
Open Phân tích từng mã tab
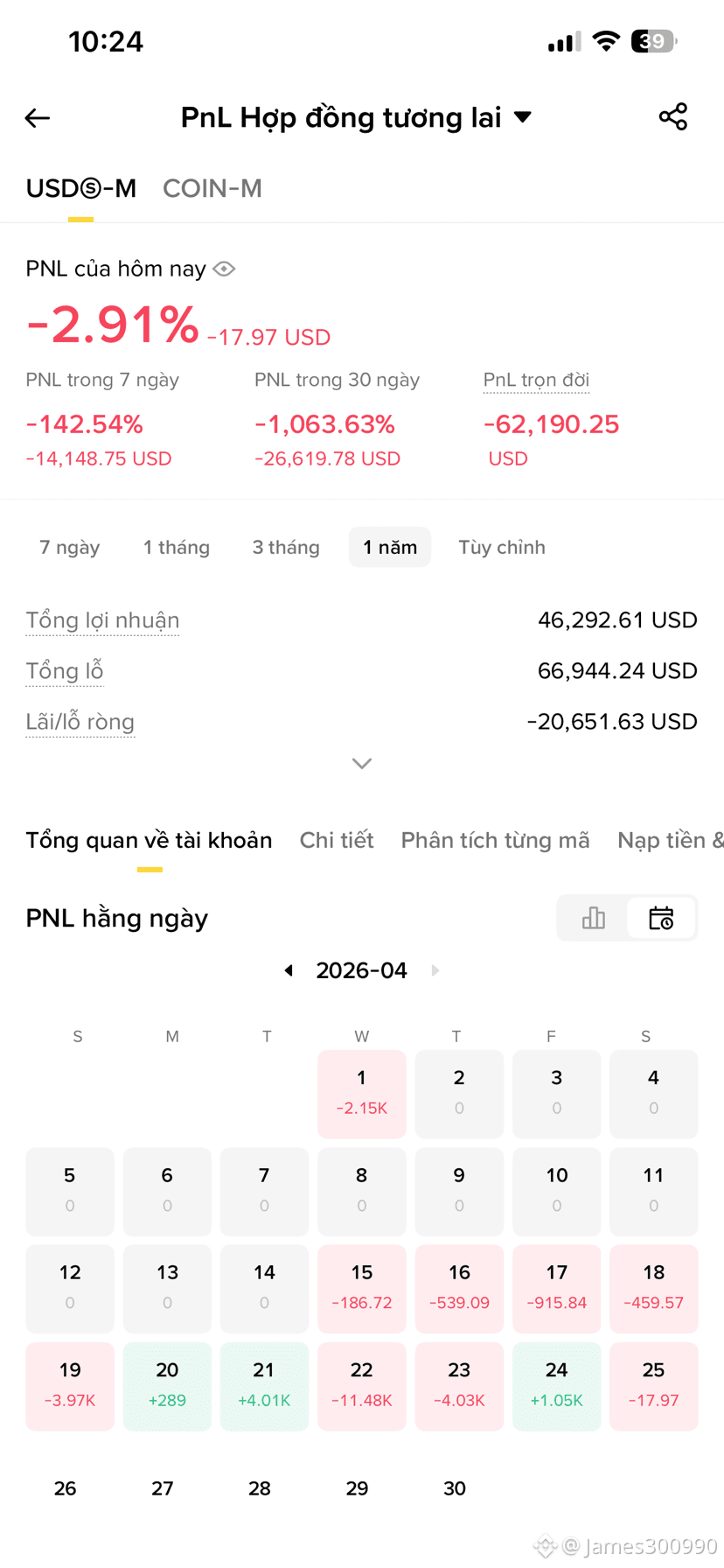[x=495, y=840]
